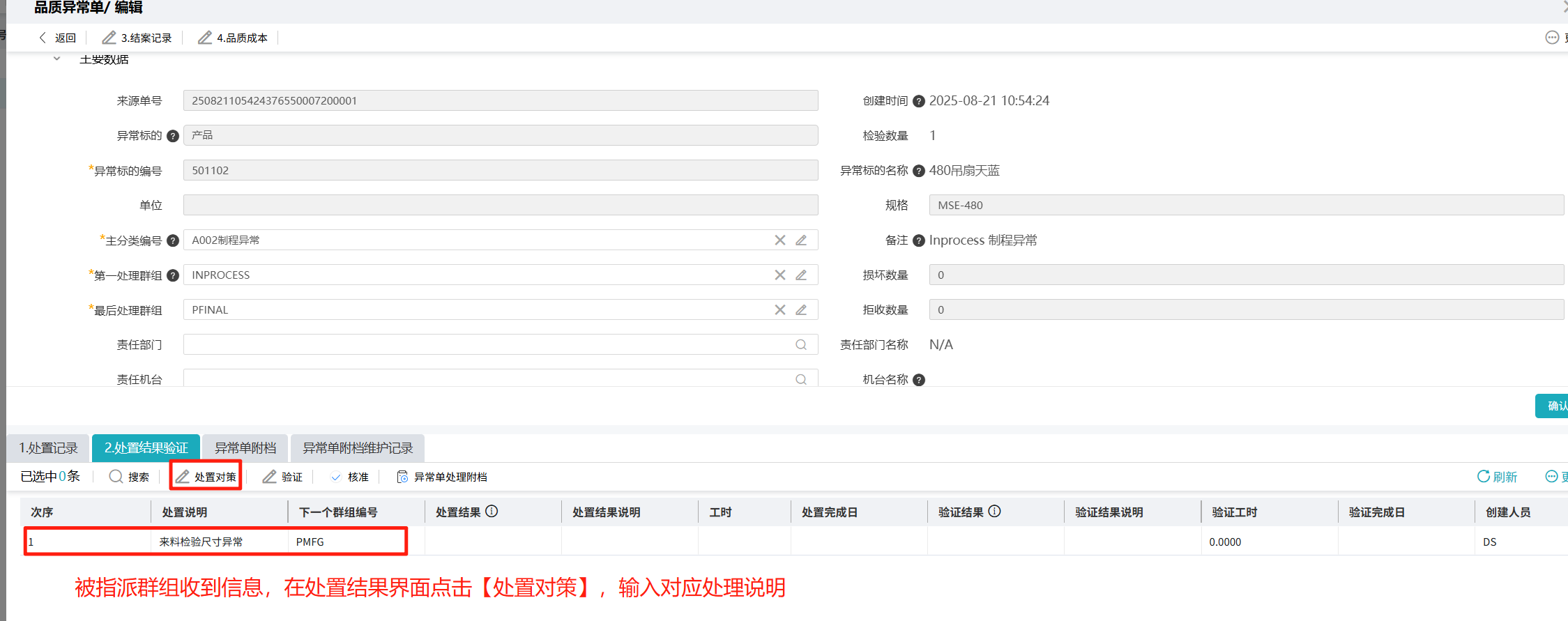Select the PMFG group cell
The height and width of the screenshot is (621, 1568).
(x=356, y=542)
